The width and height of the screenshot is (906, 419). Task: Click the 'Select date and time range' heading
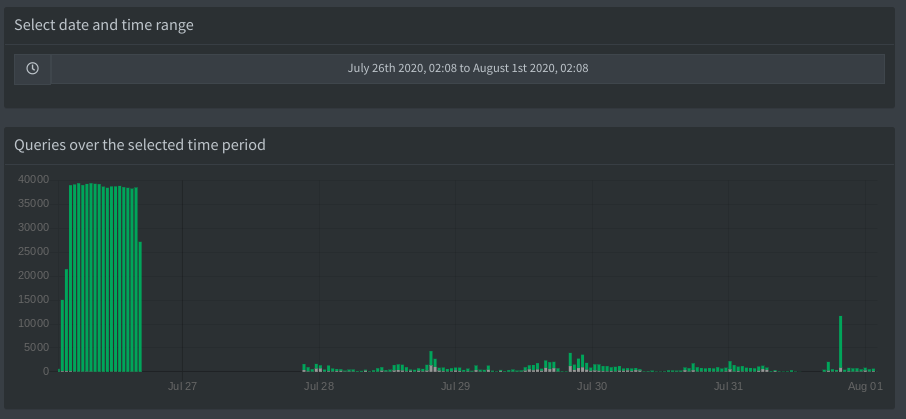coord(104,25)
